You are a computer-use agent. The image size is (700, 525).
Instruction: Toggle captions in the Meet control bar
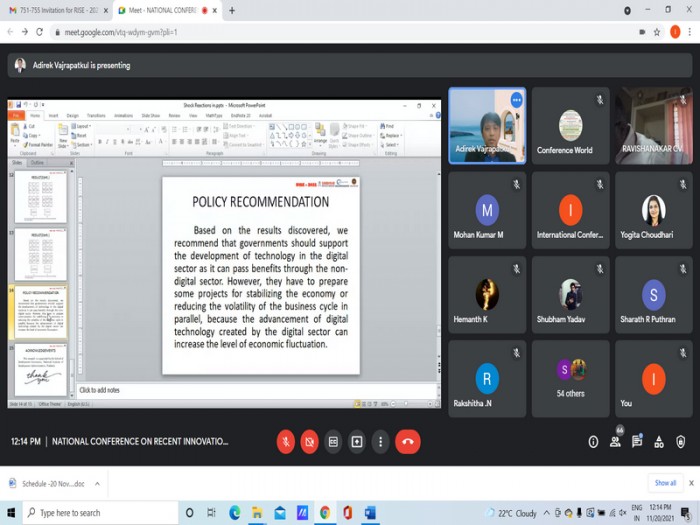click(x=333, y=441)
